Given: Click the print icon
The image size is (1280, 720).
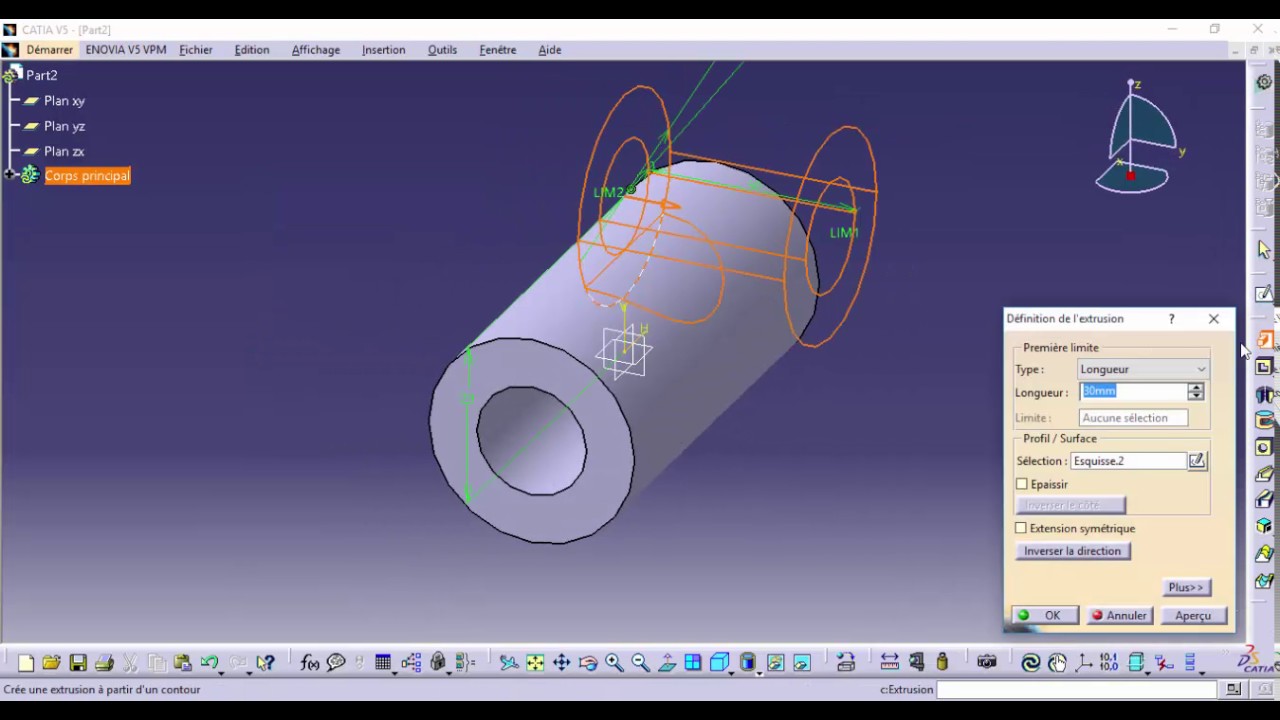Looking at the screenshot, I should [x=104, y=662].
